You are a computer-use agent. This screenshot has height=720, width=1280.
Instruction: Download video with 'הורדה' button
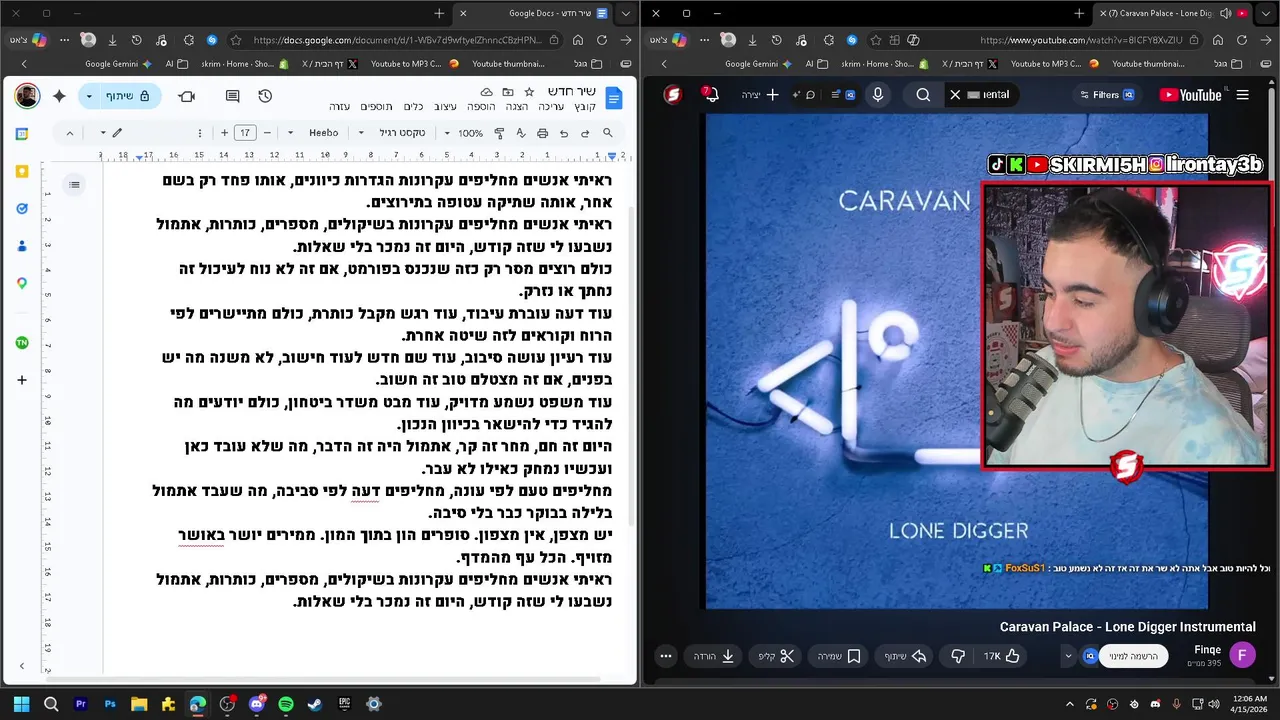pyautogui.click(x=715, y=656)
